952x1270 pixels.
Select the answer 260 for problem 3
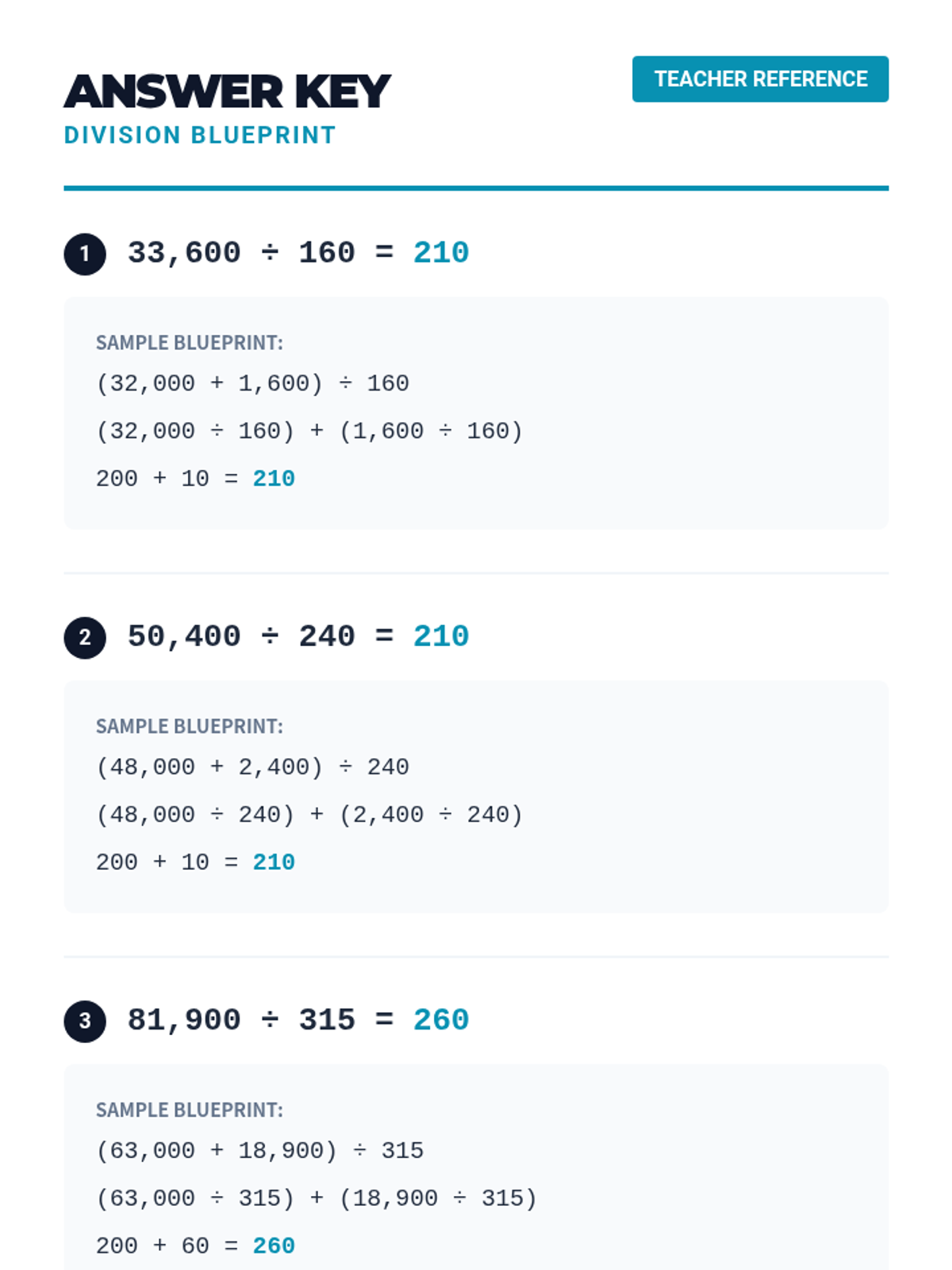(441, 1020)
